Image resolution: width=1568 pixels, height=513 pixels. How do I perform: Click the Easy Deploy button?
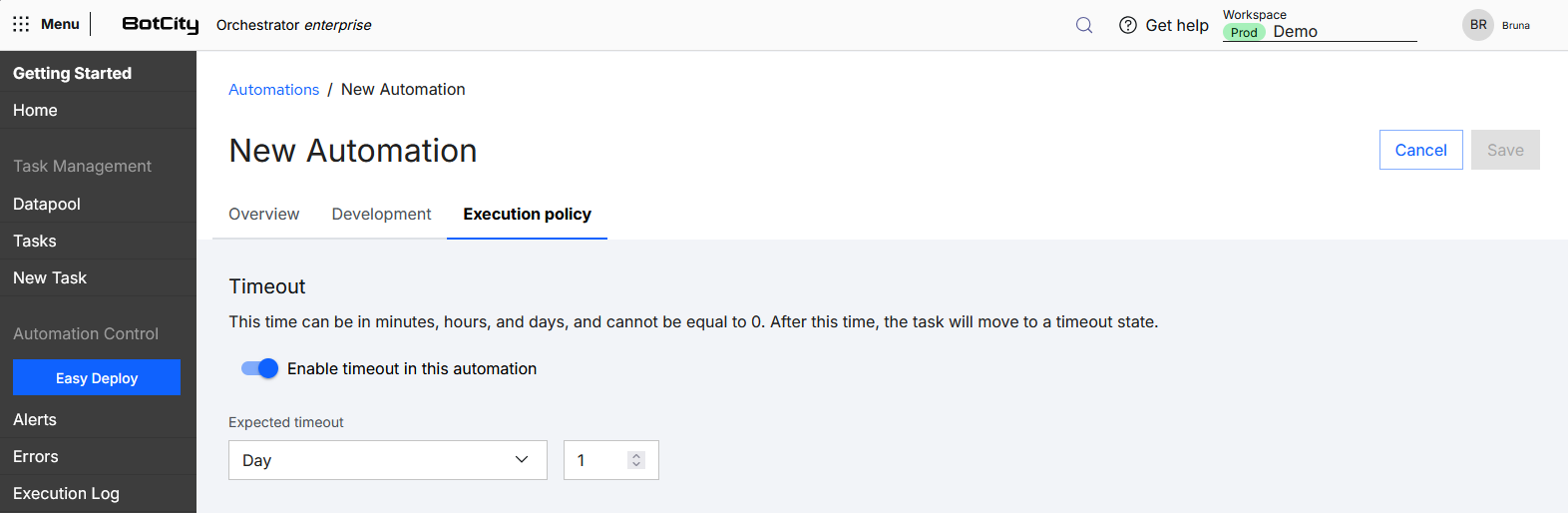click(x=97, y=378)
